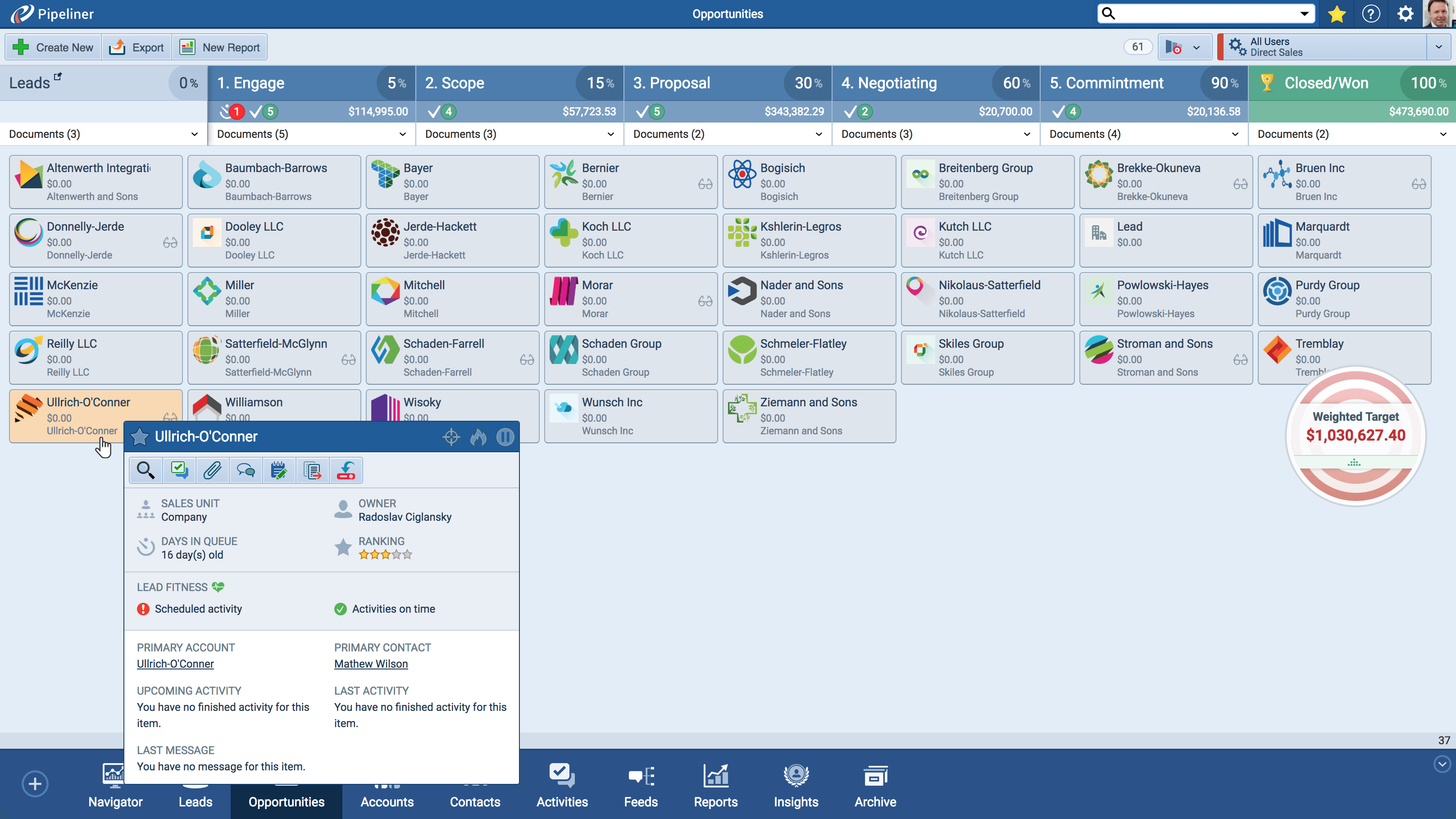Select the magnifier preview icon in the popup toolbar
Screen dimensions: 1456x819
[145, 470]
